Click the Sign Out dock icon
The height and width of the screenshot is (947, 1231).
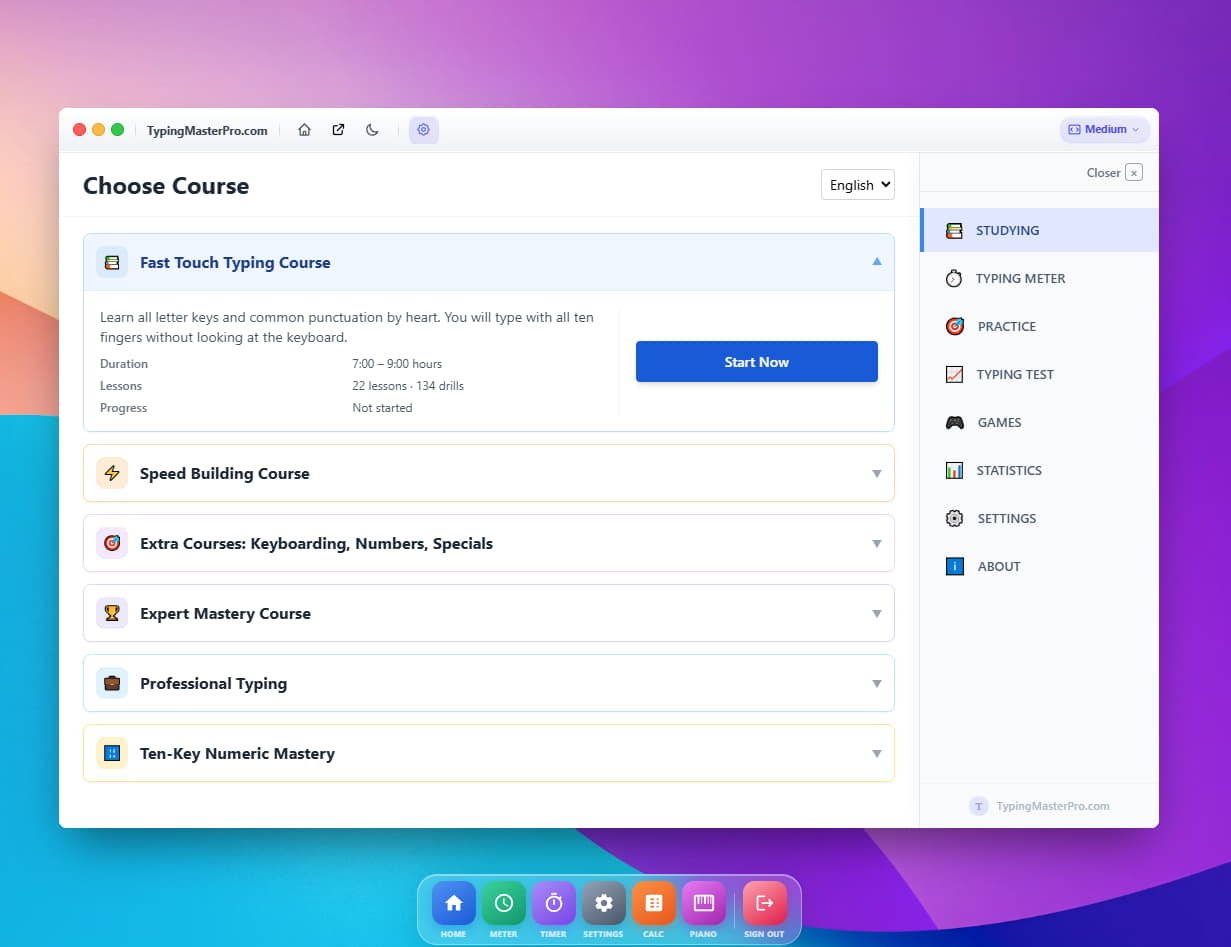[x=764, y=904]
